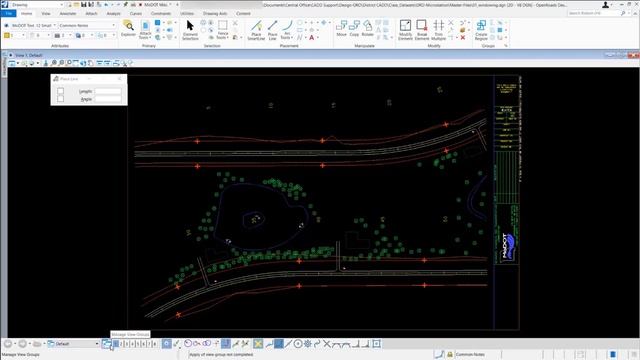The height and width of the screenshot is (360, 640).
Task: Switch to the Annotate ribbon tab
Action: click(x=68, y=13)
